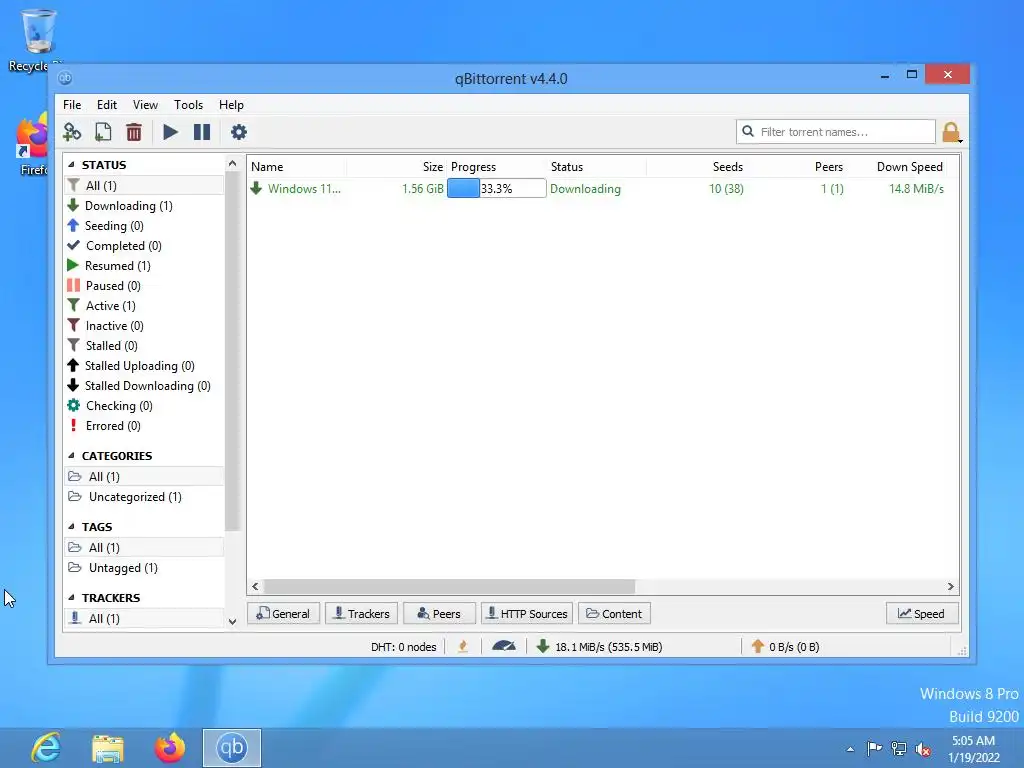Click the qBittorrent taskbar button
The height and width of the screenshot is (768, 1024).
tap(232, 748)
